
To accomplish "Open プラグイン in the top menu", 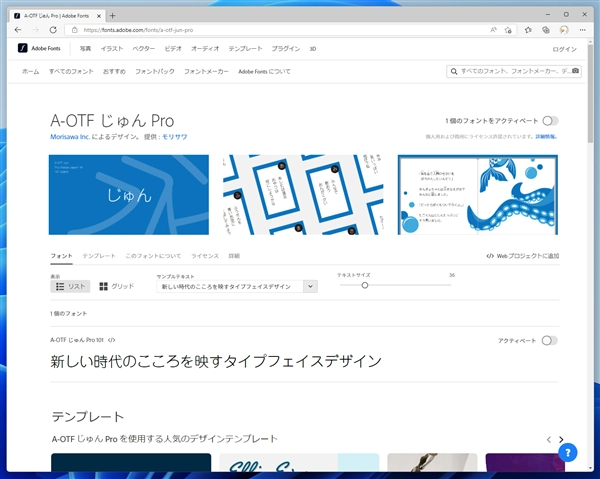I will point(286,49).
